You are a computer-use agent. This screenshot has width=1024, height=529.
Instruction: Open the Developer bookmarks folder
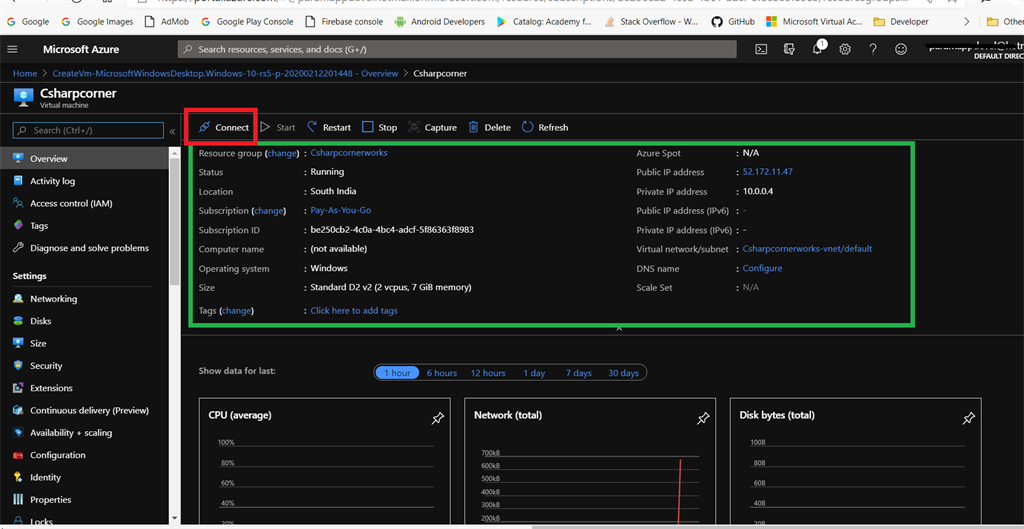(x=901, y=22)
